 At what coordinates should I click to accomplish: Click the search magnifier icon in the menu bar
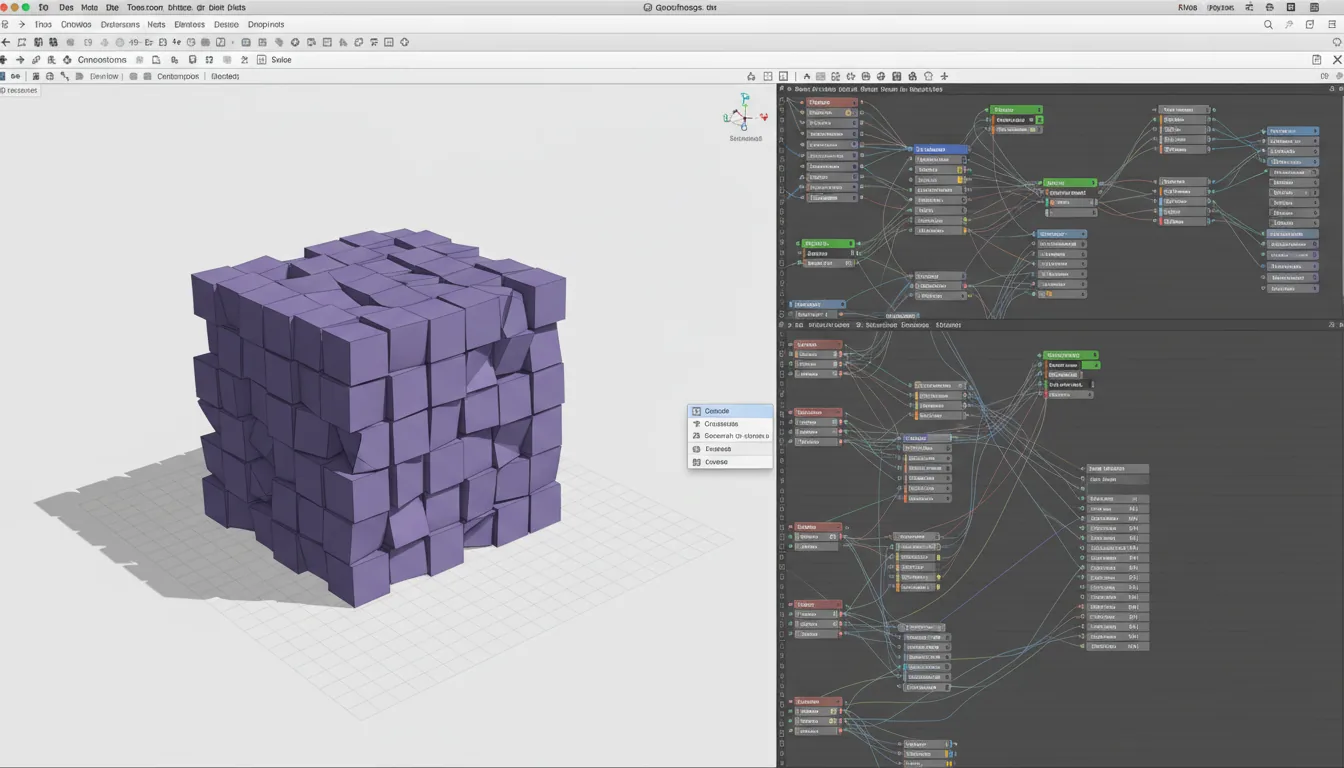(x=1268, y=24)
